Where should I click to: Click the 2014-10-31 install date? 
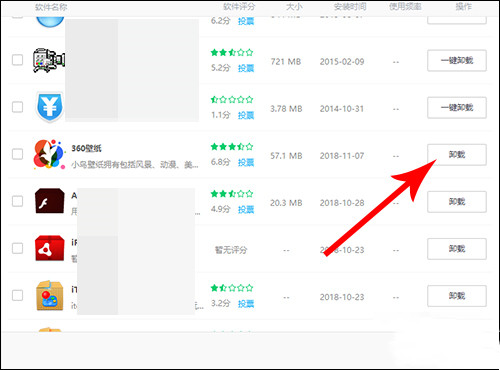pos(342,109)
